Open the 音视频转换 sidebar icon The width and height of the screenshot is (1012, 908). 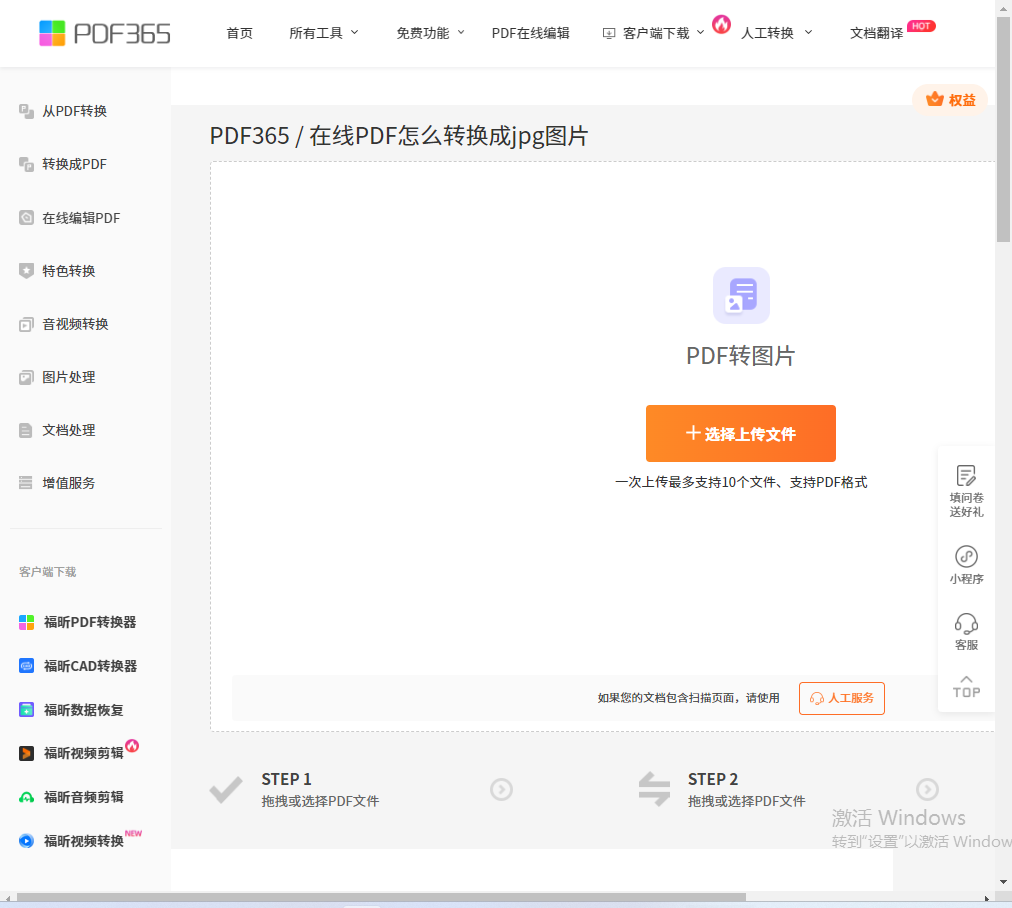tap(26, 324)
